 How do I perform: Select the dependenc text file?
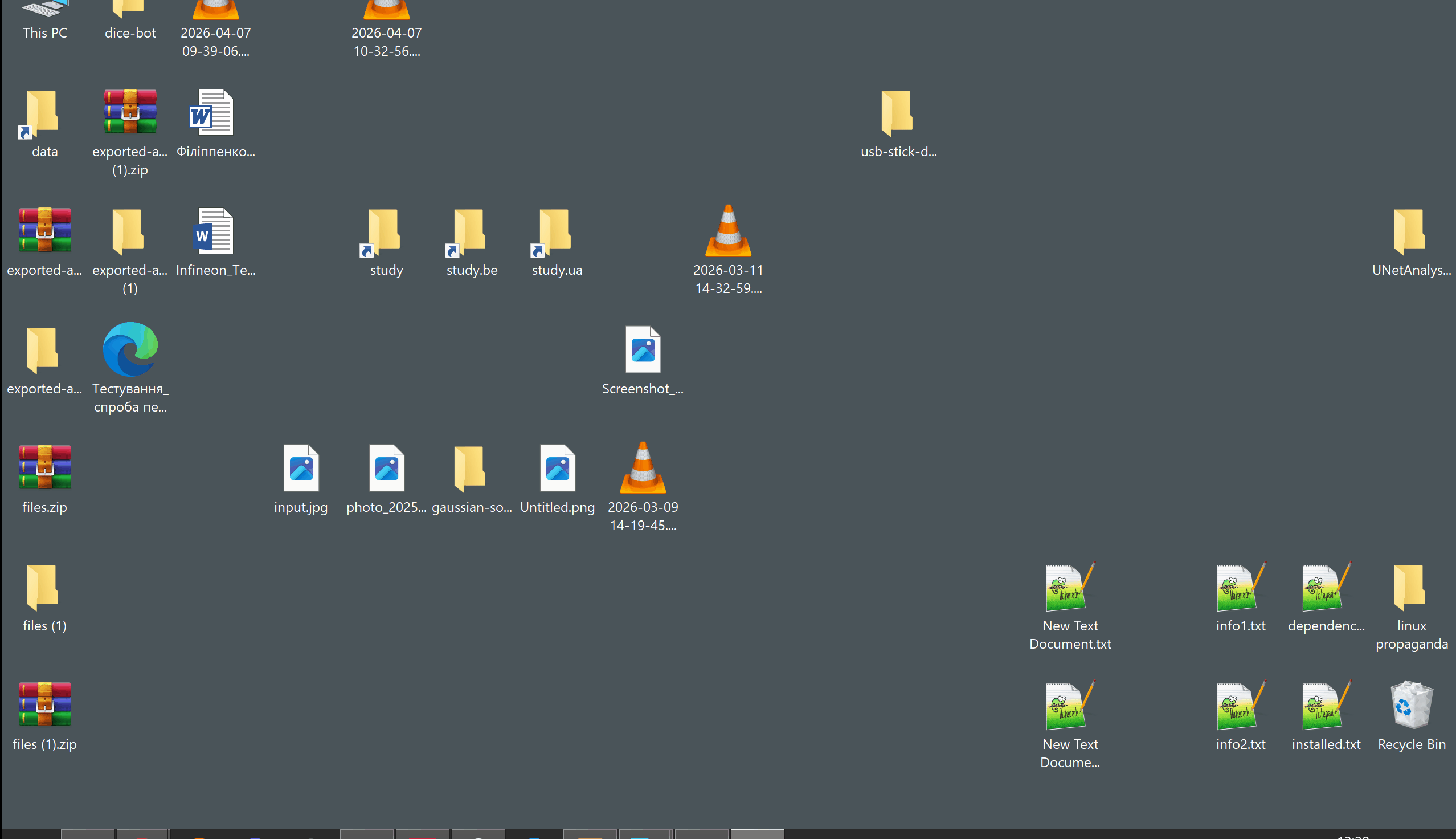pyautogui.click(x=1326, y=588)
